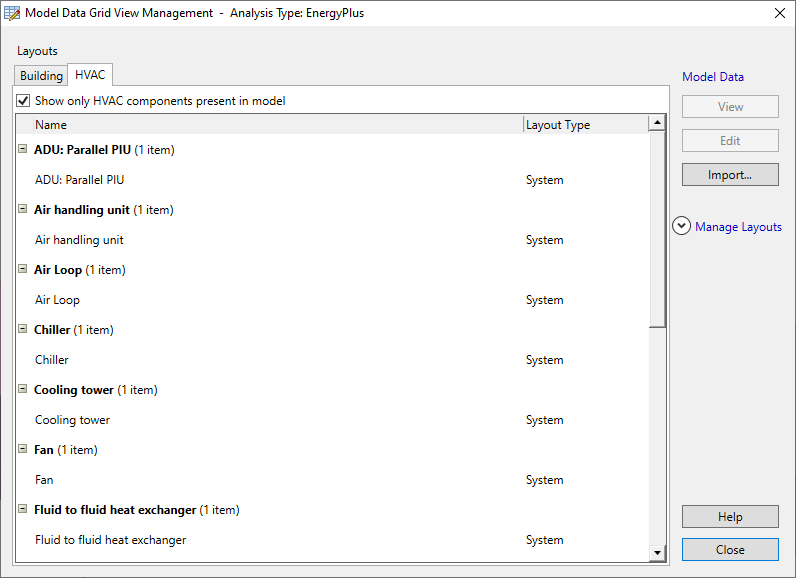
Task: Click the scrollbar up arrow
Action: click(657, 123)
